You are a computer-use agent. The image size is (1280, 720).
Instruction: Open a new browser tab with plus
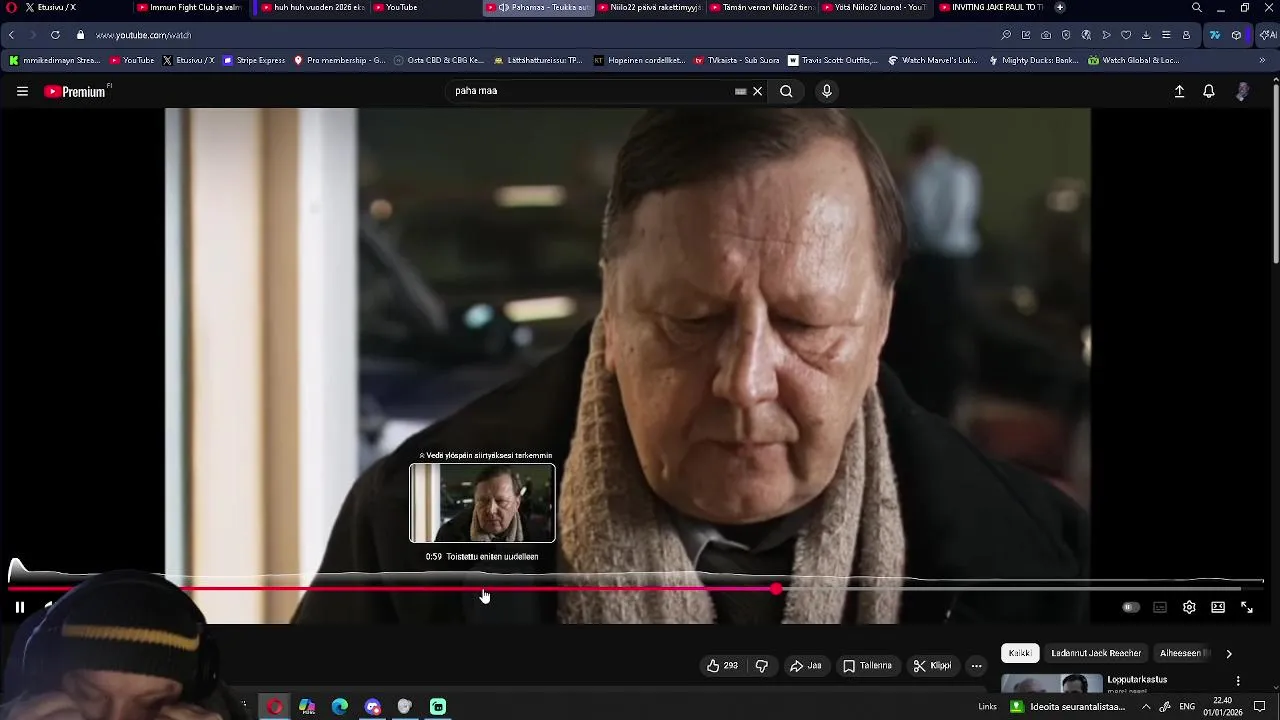click(x=1060, y=7)
